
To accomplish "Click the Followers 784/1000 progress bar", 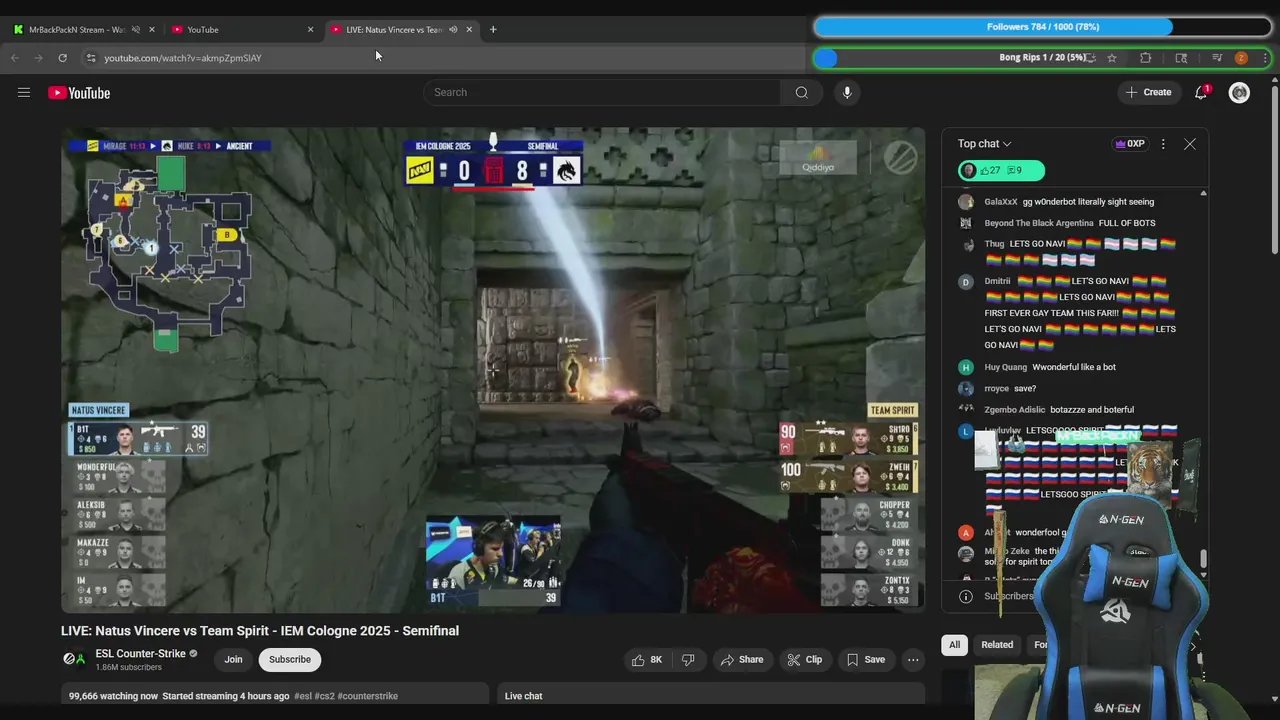I will coord(1042,27).
